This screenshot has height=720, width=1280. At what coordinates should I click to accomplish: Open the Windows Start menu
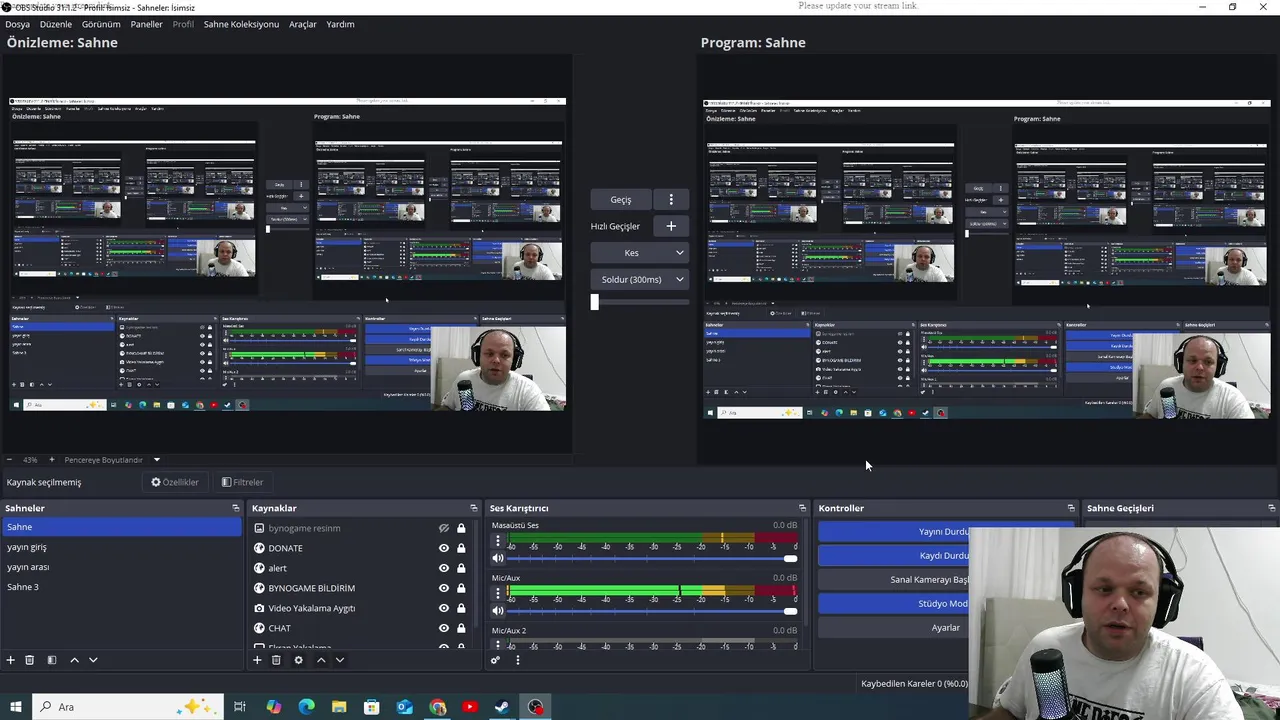coord(15,707)
